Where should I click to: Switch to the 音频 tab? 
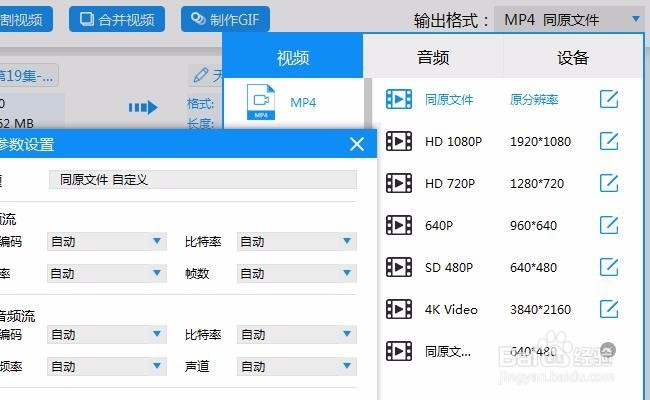[x=433, y=57]
